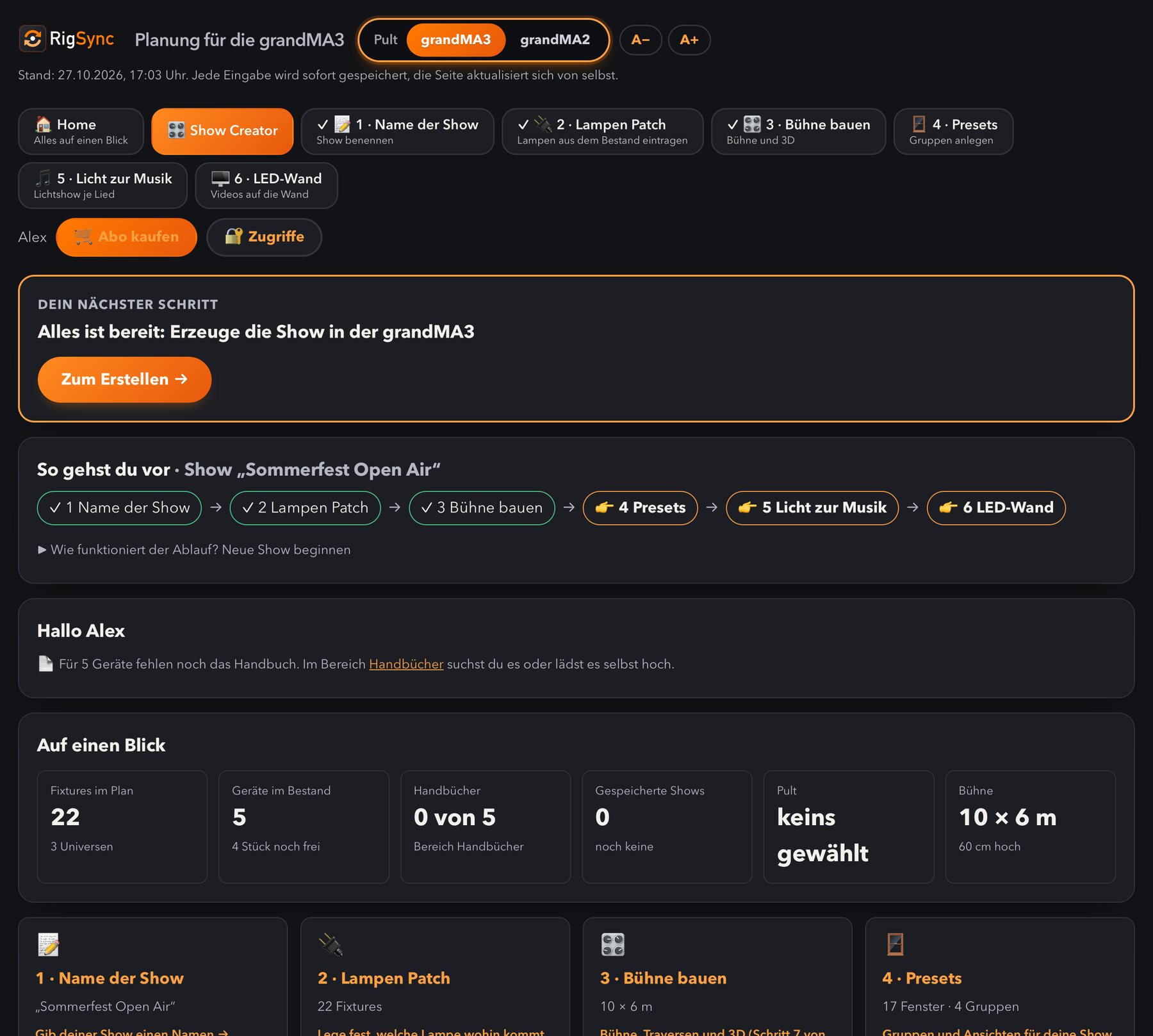The width and height of the screenshot is (1153, 1036).
Task: Open Zugriffe access settings
Action: pos(264,237)
